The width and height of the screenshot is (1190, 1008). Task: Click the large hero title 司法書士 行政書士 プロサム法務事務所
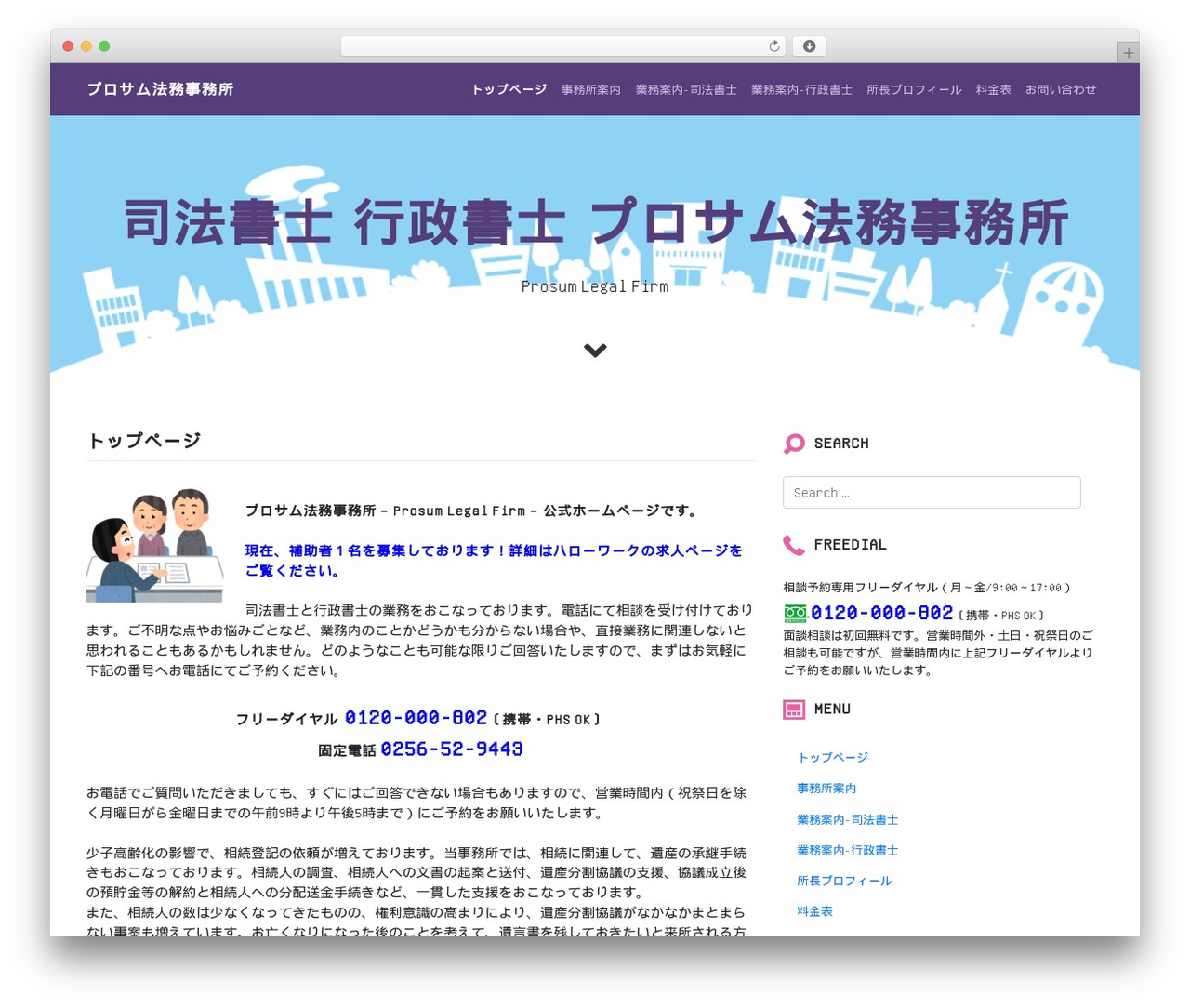click(595, 222)
